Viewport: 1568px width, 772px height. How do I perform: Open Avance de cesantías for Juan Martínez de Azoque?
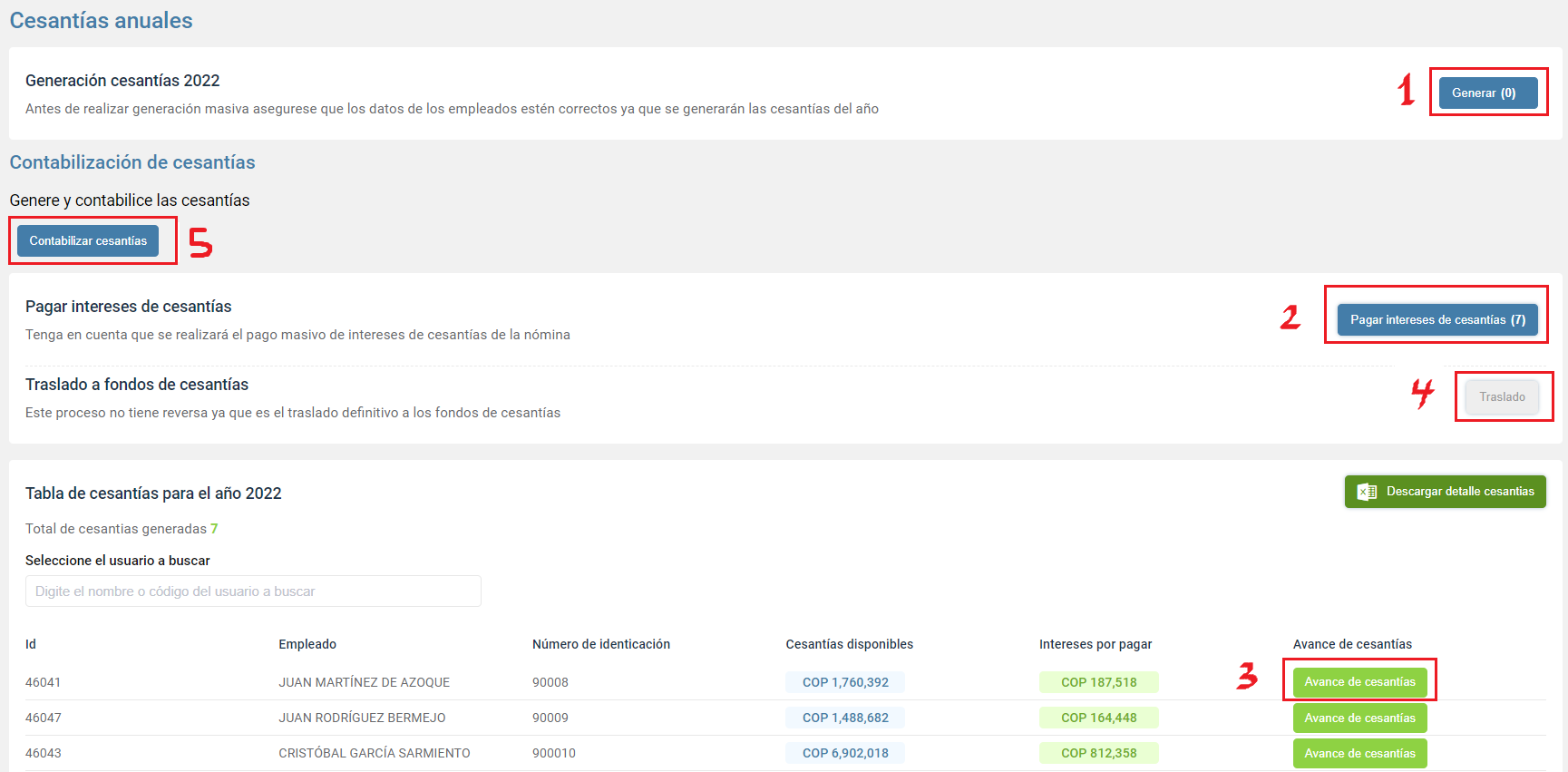click(1359, 682)
